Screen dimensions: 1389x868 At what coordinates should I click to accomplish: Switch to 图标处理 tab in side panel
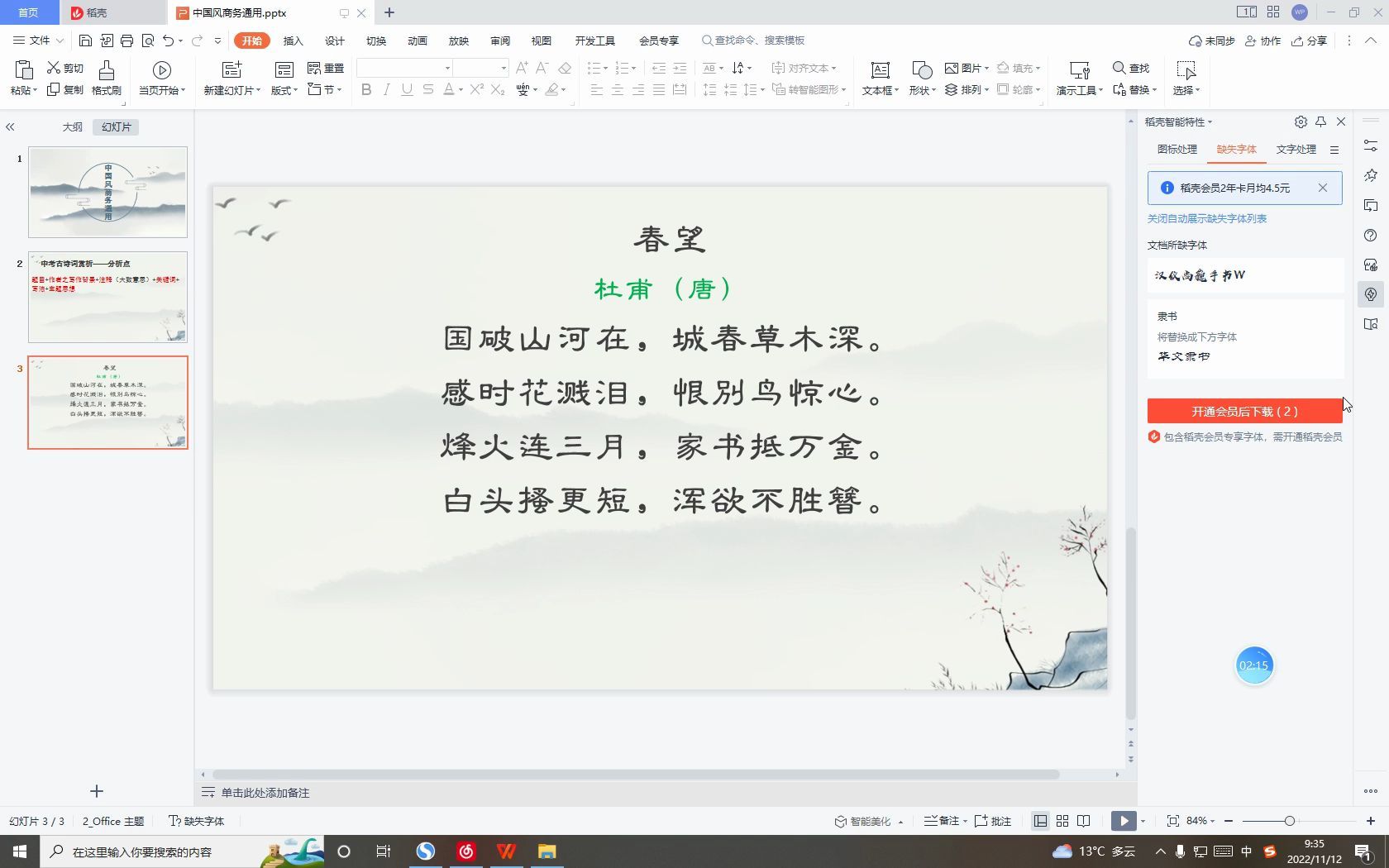point(1177,150)
